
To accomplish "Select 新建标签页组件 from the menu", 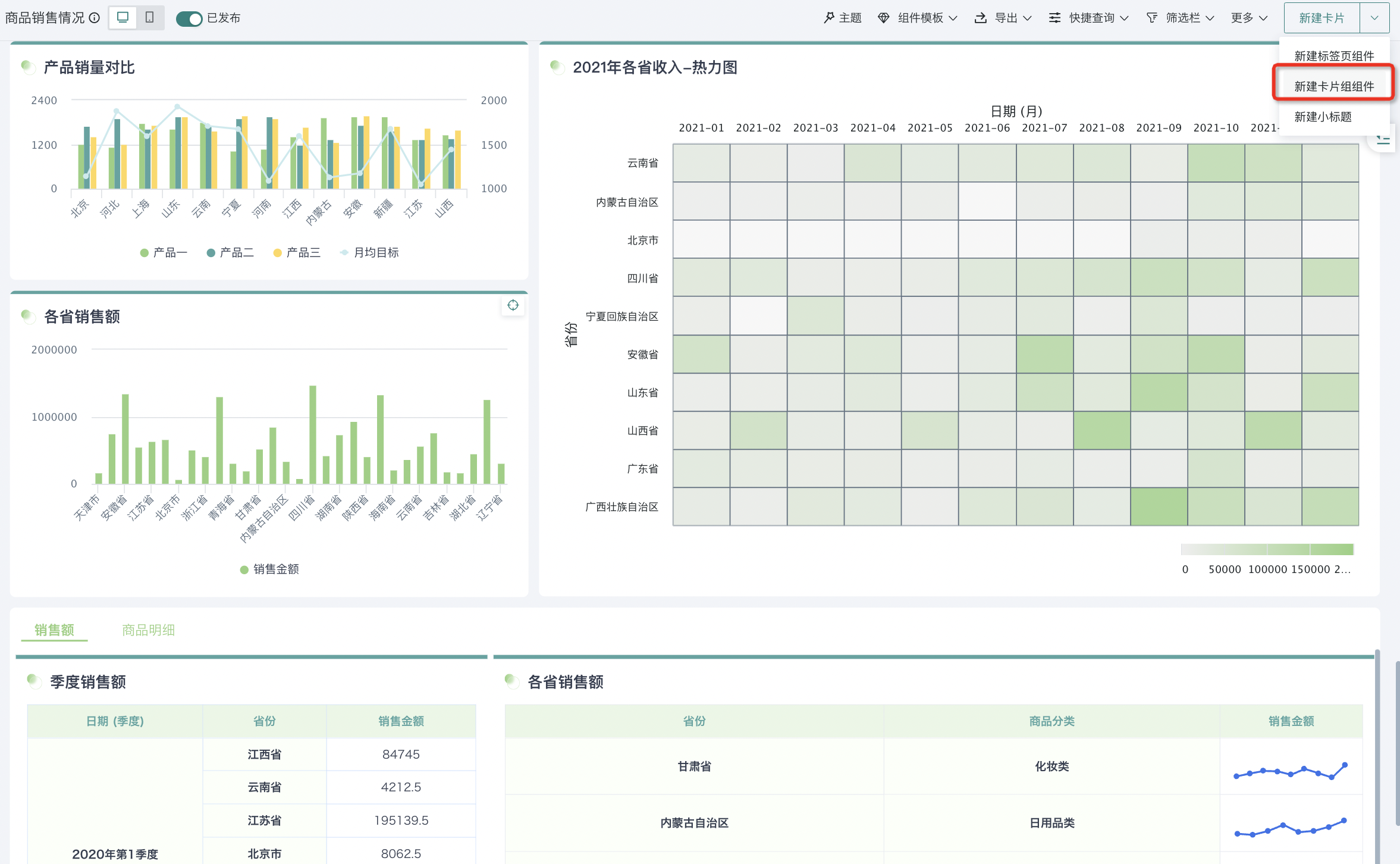I will click(x=1333, y=56).
